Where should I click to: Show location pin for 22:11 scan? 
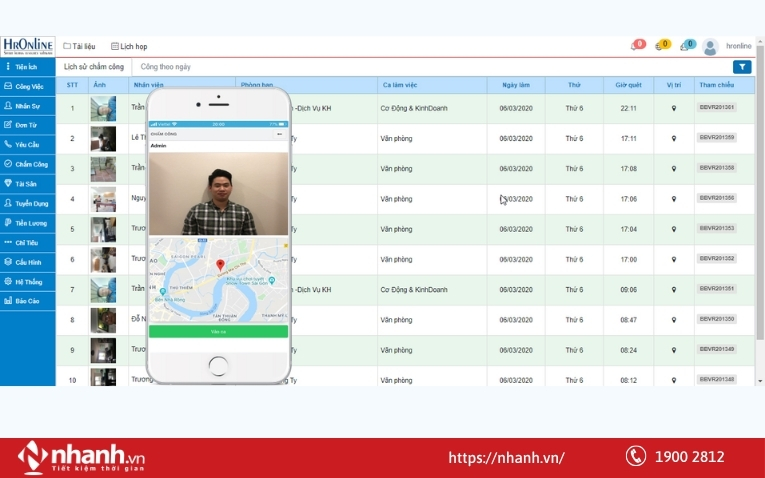point(673,108)
